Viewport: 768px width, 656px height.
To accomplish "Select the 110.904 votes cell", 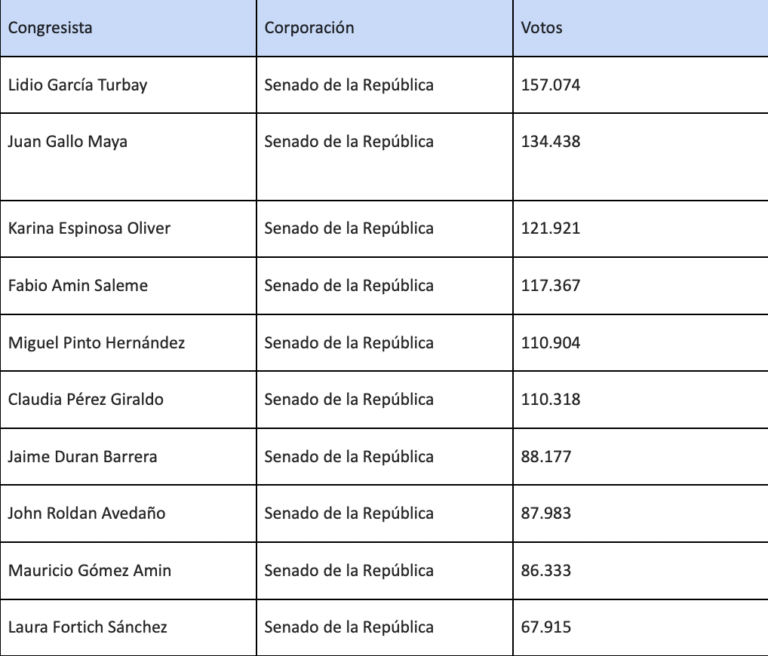I will [x=550, y=342].
